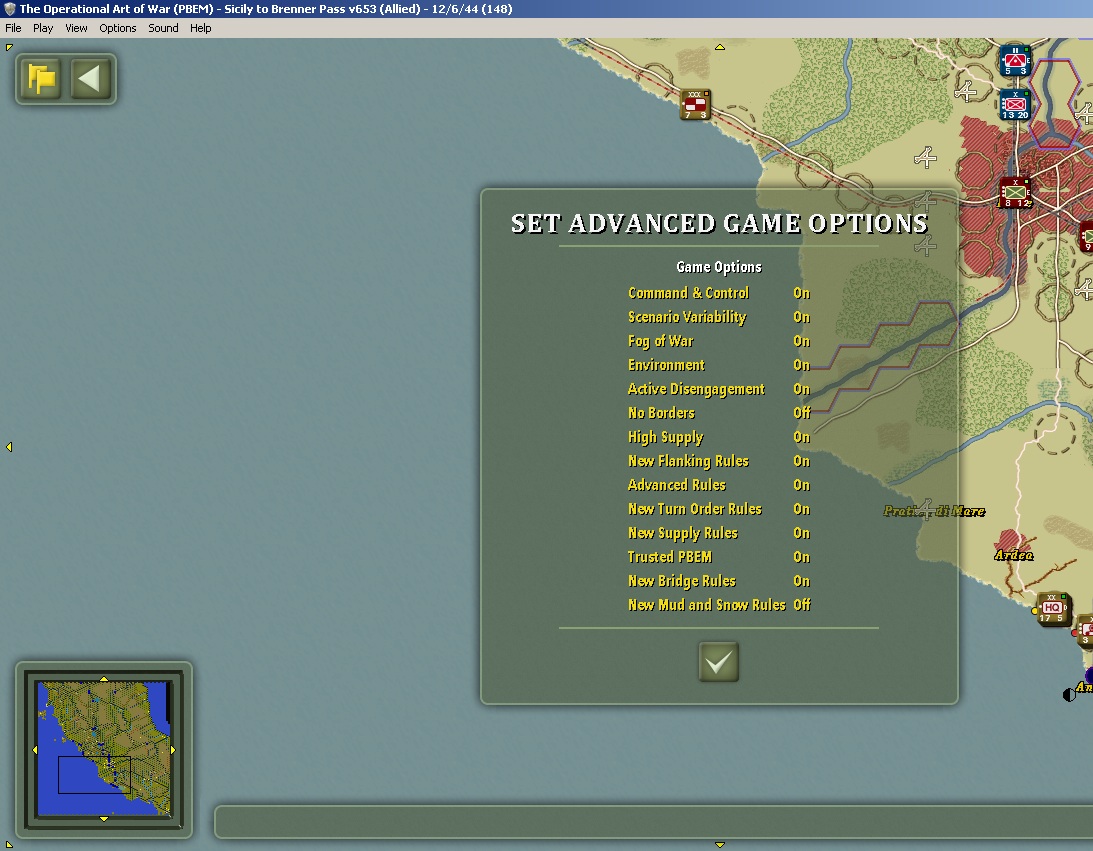Toggle the New Mud and Snow Rules option
The height and width of the screenshot is (851, 1093).
tap(719, 605)
